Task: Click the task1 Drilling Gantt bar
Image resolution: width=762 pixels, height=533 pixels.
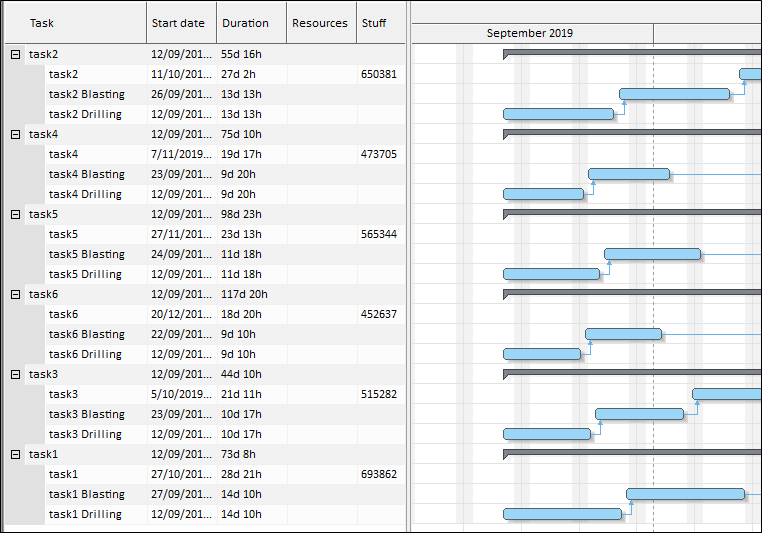Action: [562, 514]
